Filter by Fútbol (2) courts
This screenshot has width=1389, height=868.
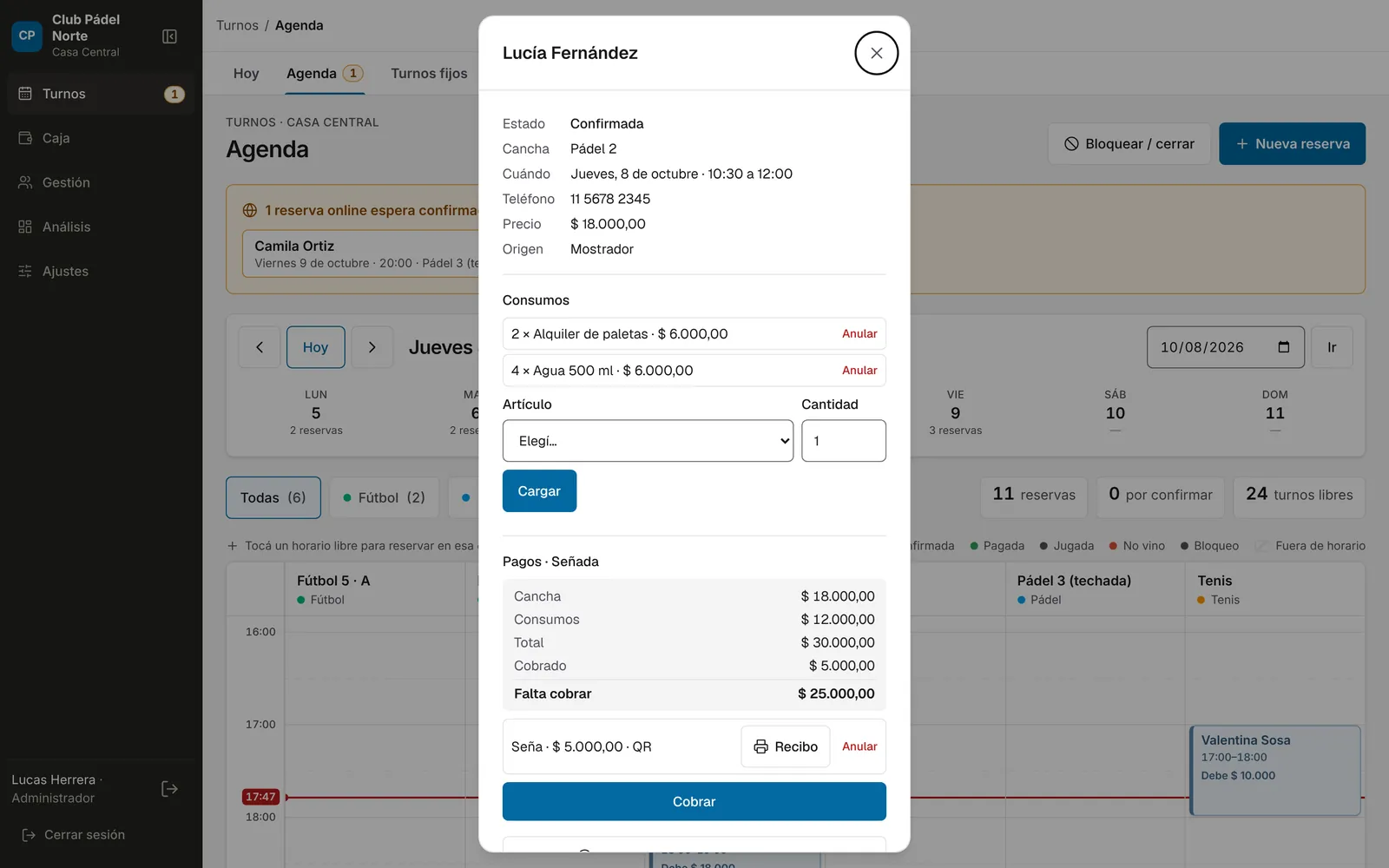385,497
